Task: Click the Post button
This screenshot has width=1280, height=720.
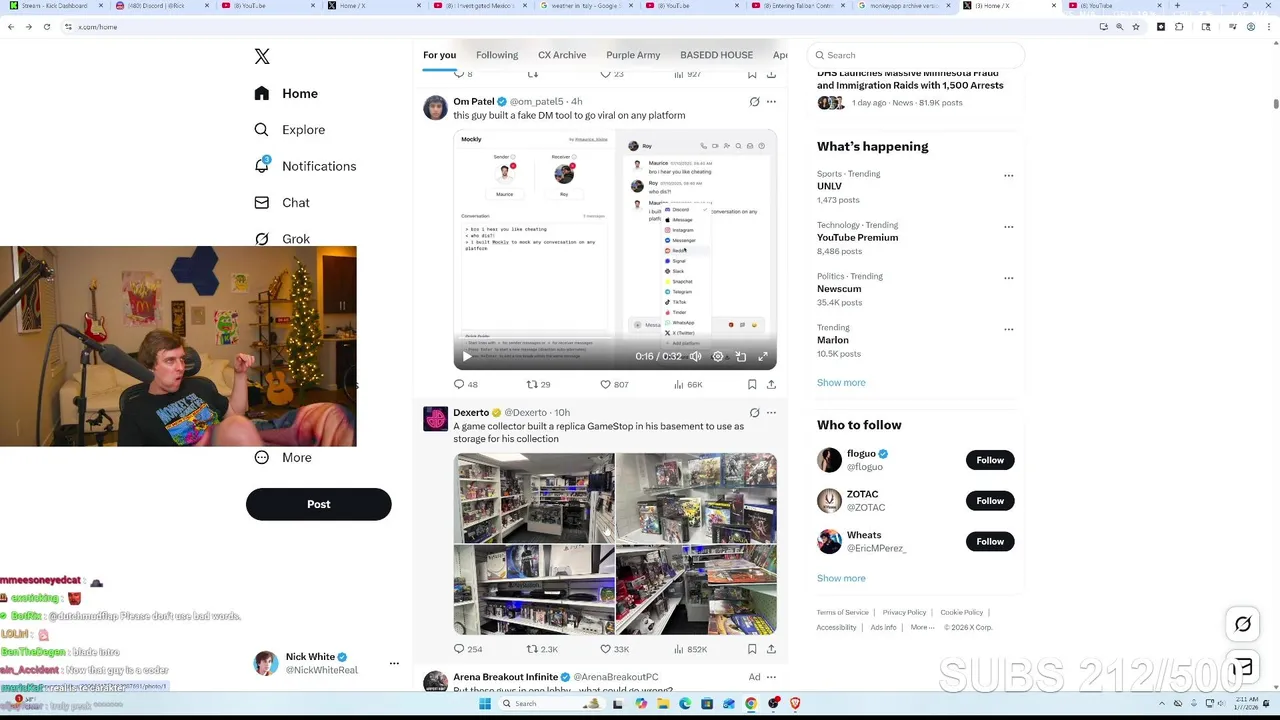Action: tap(319, 504)
